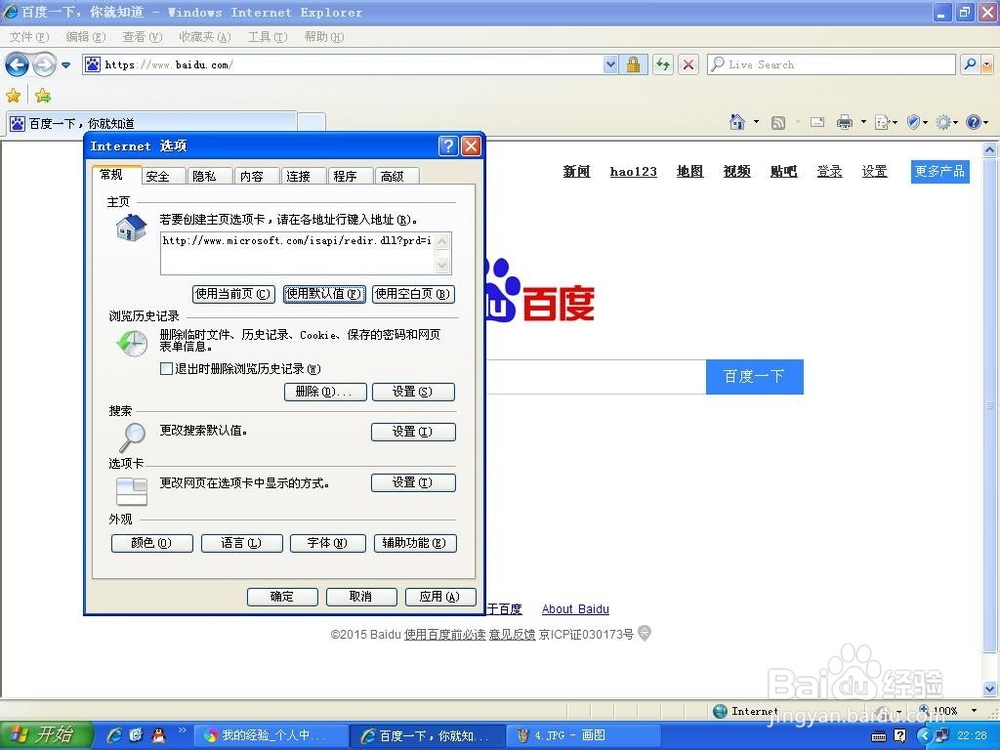Click the Live Search input box
Image resolution: width=1000 pixels, height=750 pixels.
[831, 64]
